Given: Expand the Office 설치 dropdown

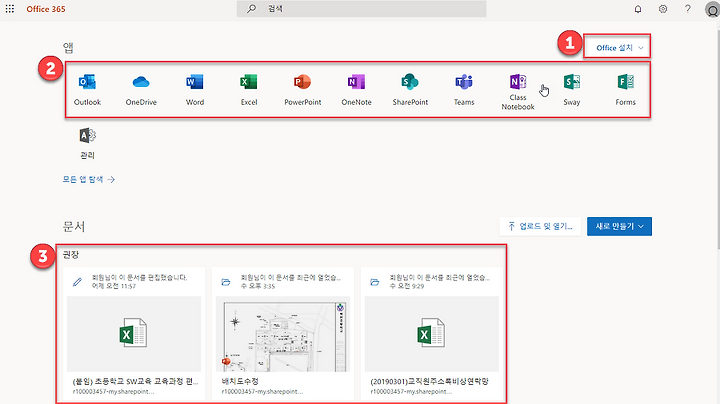Looking at the screenshot, I should click(617, 46).
